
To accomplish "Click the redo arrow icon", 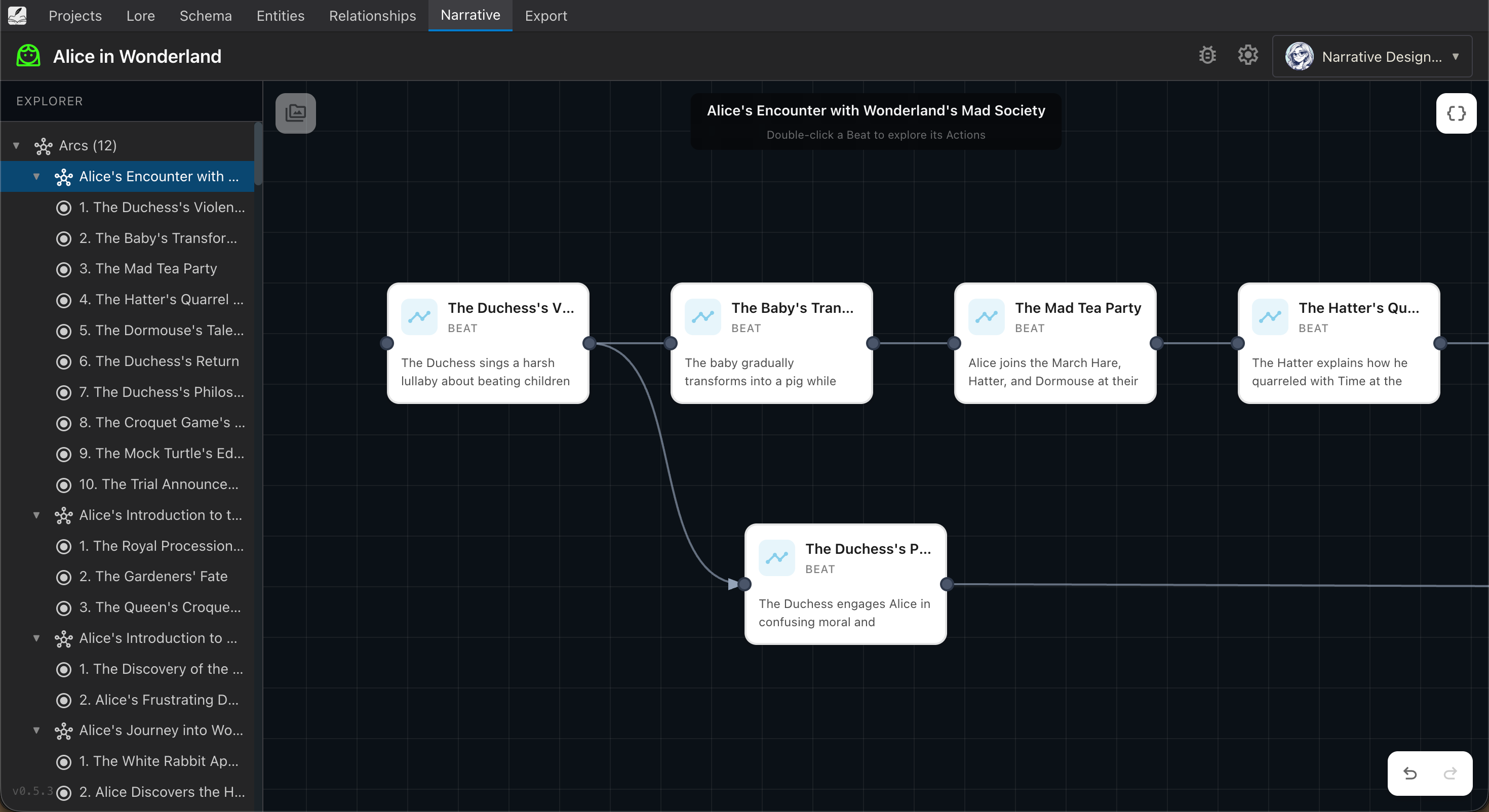I will (1452, 774).
